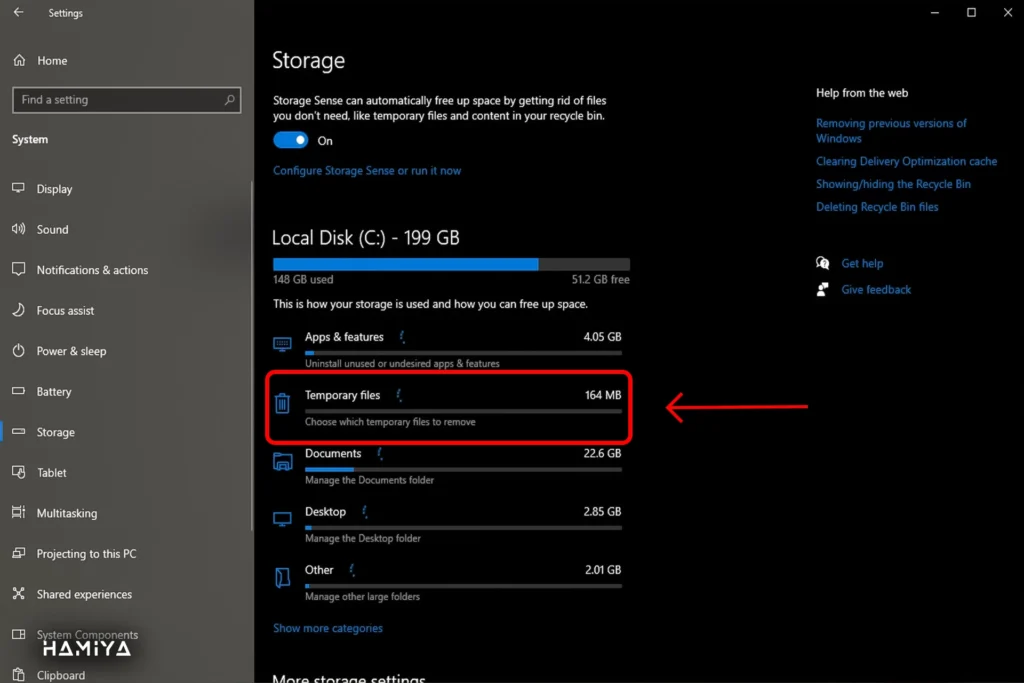
Task: Open Notifications & actions settings page
Action: 92,270
